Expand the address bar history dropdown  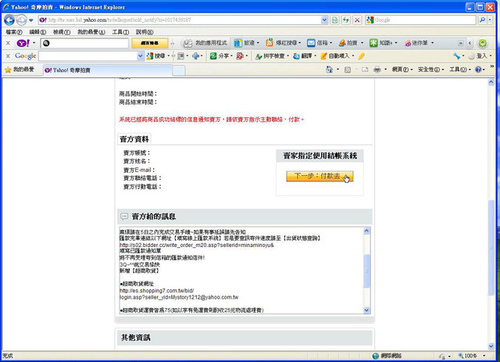click(324, 20)
